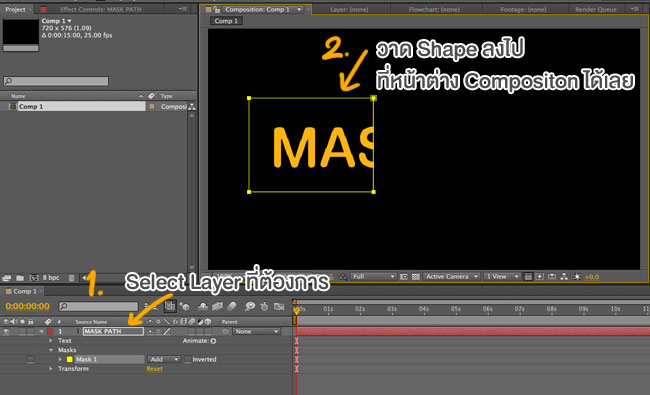Toggle lock box for Mask 1
The height and width of the screenshot is (395, 650).
(x=31, y=359)
